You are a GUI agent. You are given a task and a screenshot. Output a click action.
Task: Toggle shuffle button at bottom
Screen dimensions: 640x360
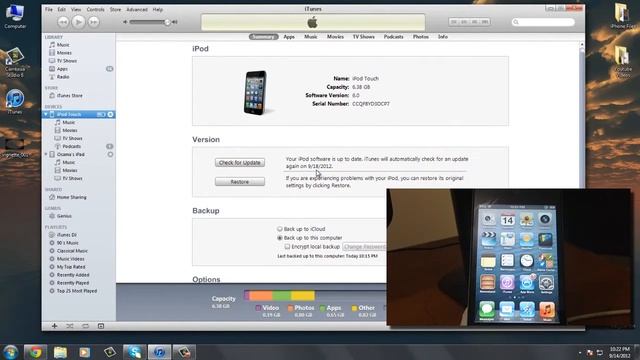70,326
